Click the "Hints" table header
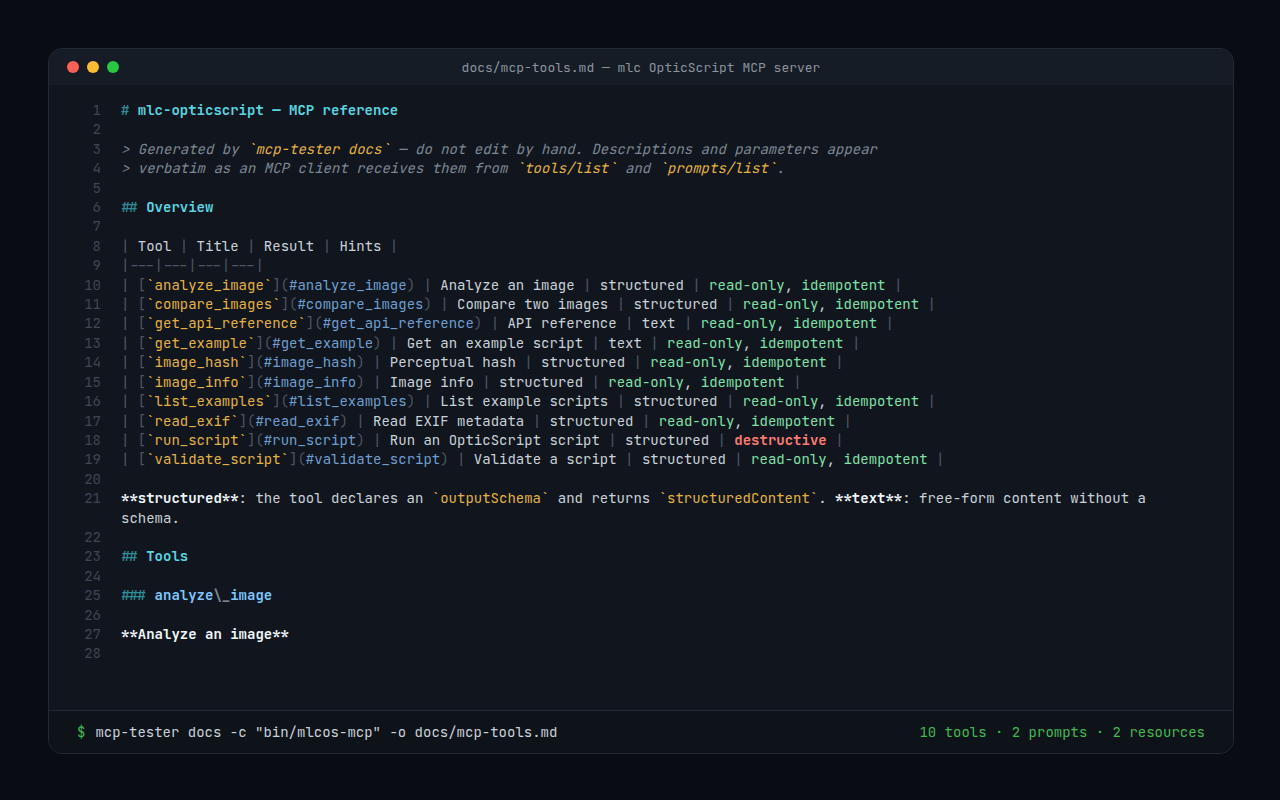The height and width of the screenshot is (800, 1280). (x=360, y=246)
